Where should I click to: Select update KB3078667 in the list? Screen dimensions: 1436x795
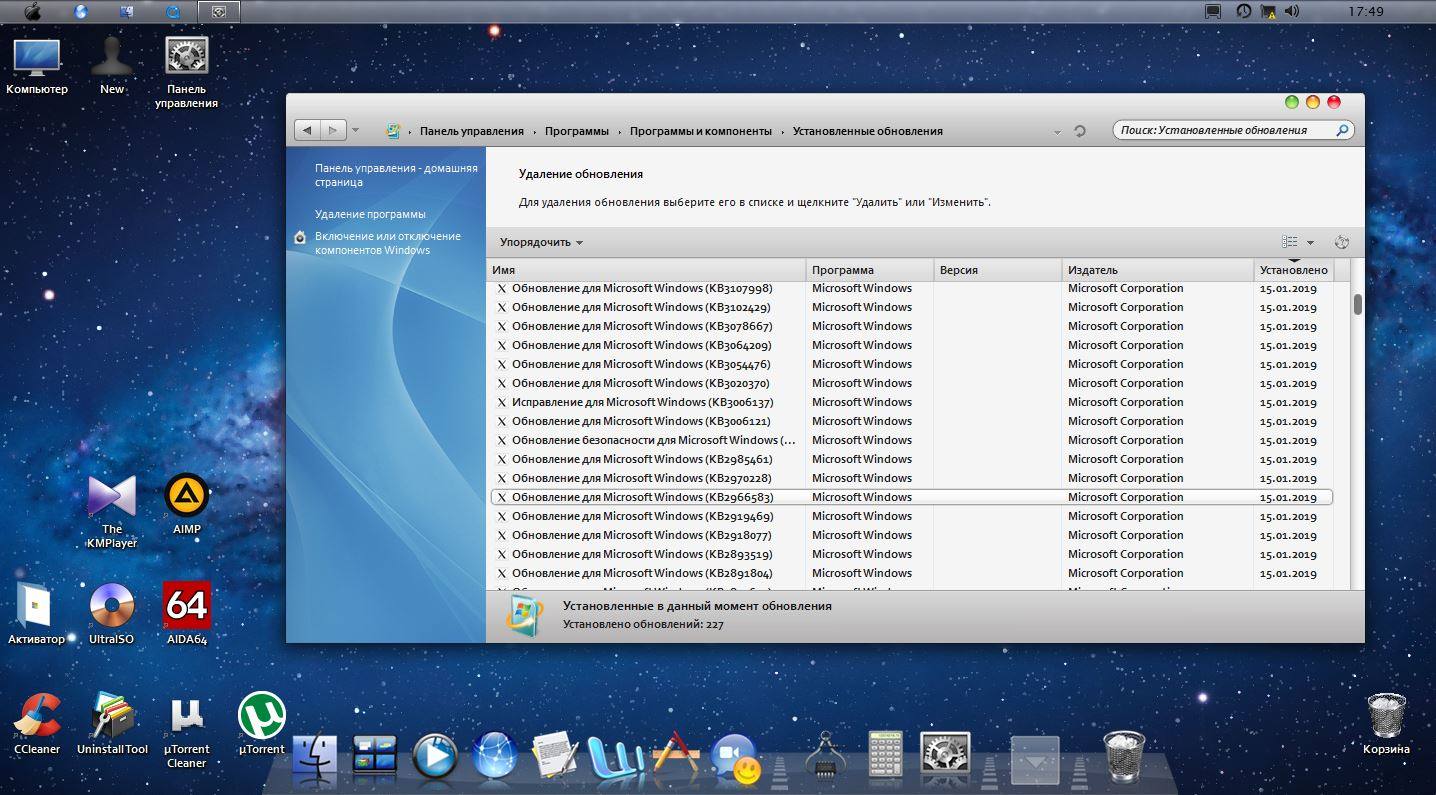coord(911,326)
